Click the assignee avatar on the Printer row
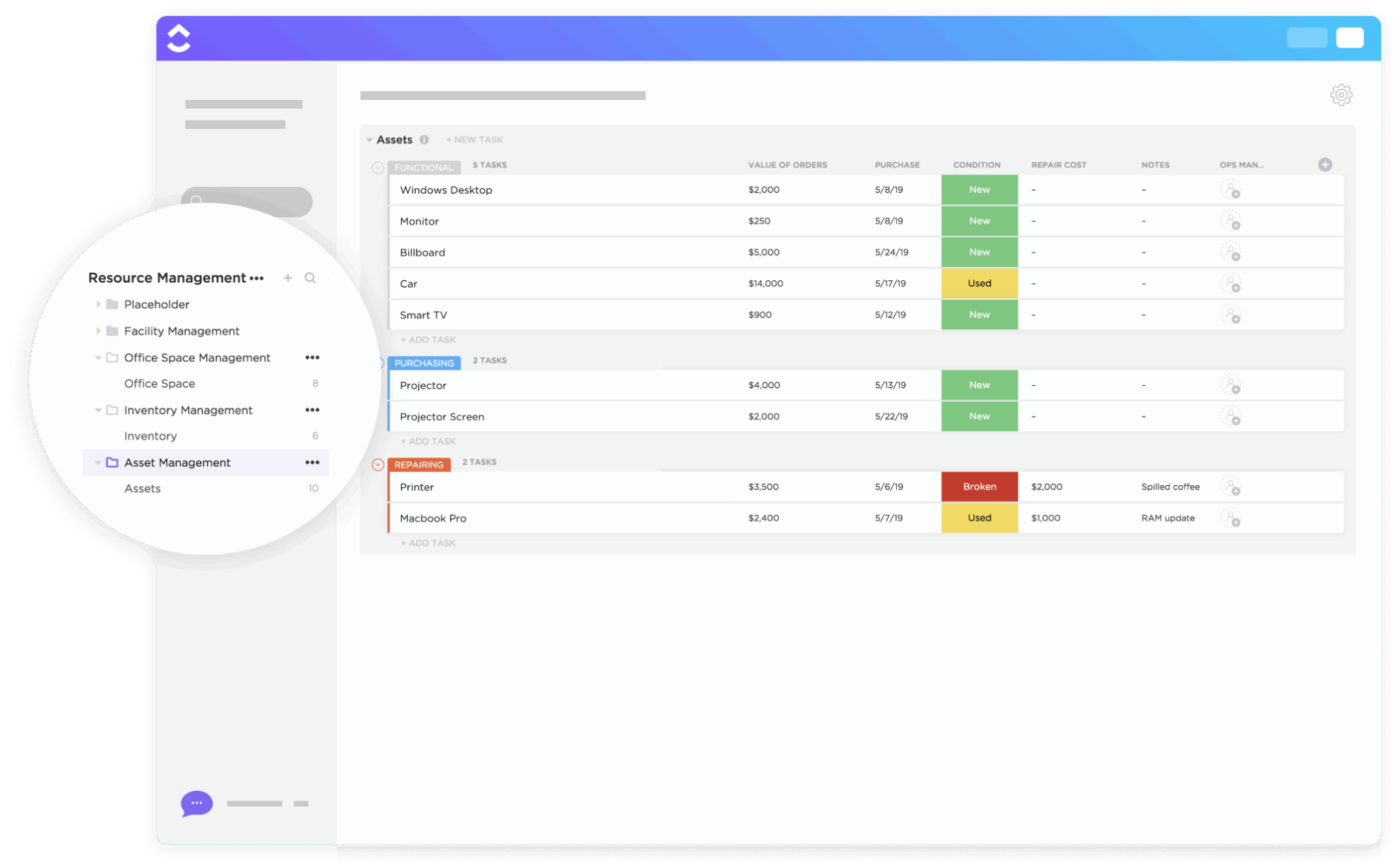 tap(1232, 487)
